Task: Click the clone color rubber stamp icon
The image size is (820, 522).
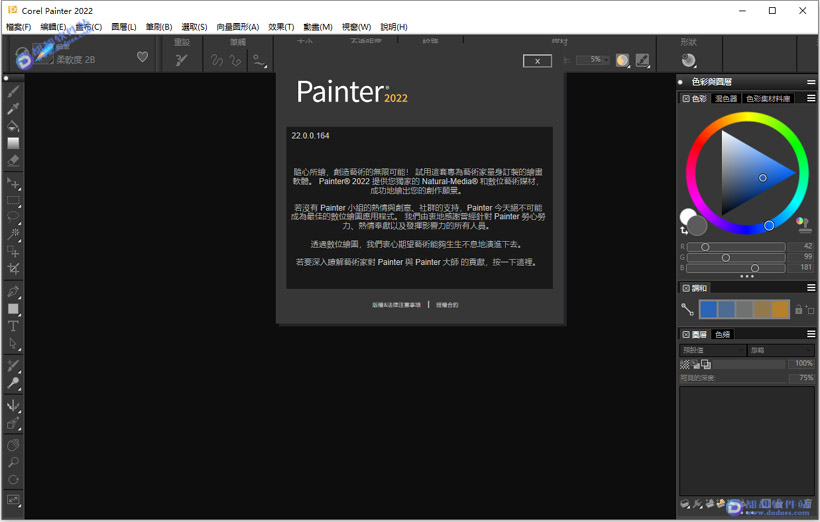Action: point(804,224)
